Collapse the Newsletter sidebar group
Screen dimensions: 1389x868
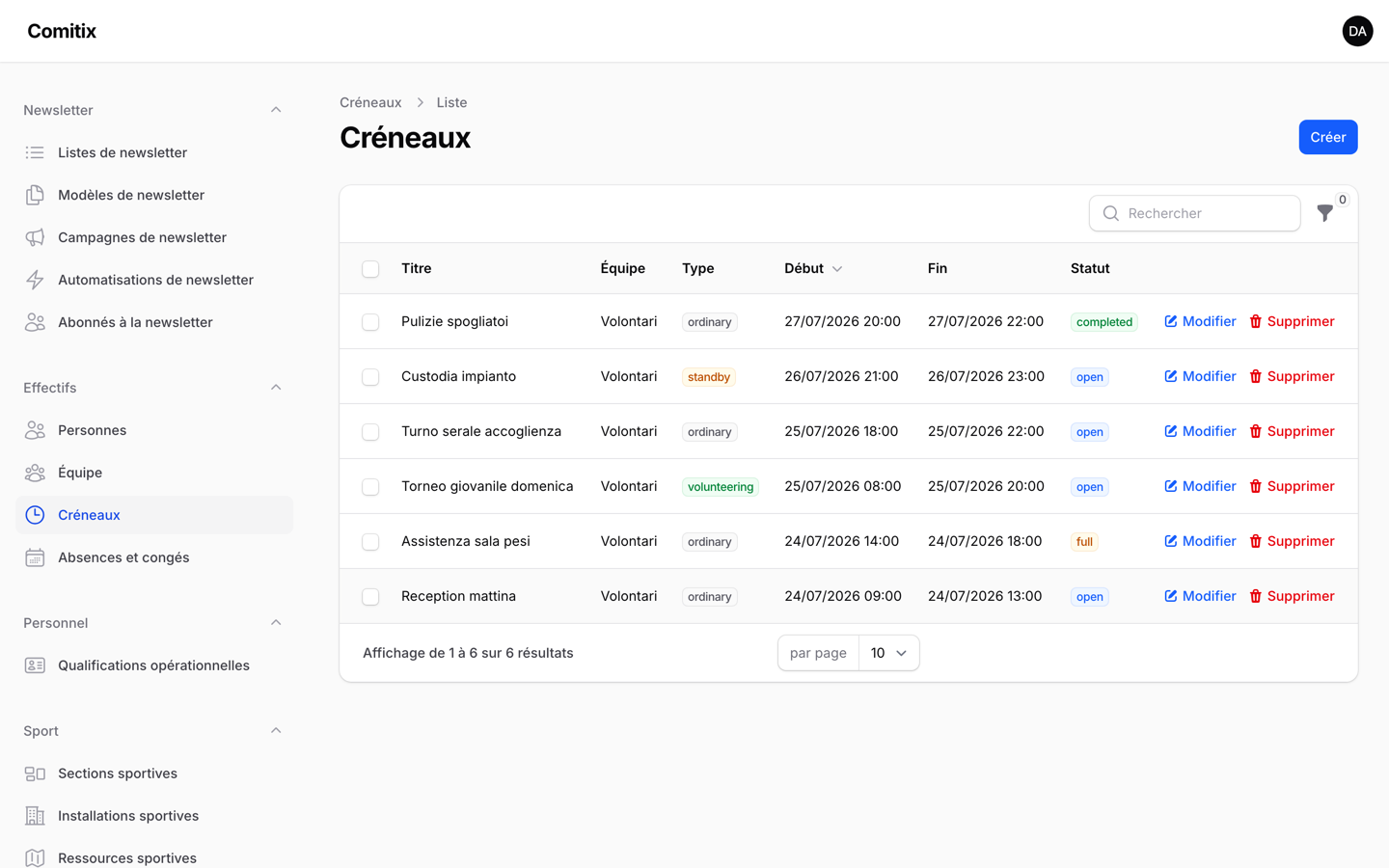tap(276, 110)
